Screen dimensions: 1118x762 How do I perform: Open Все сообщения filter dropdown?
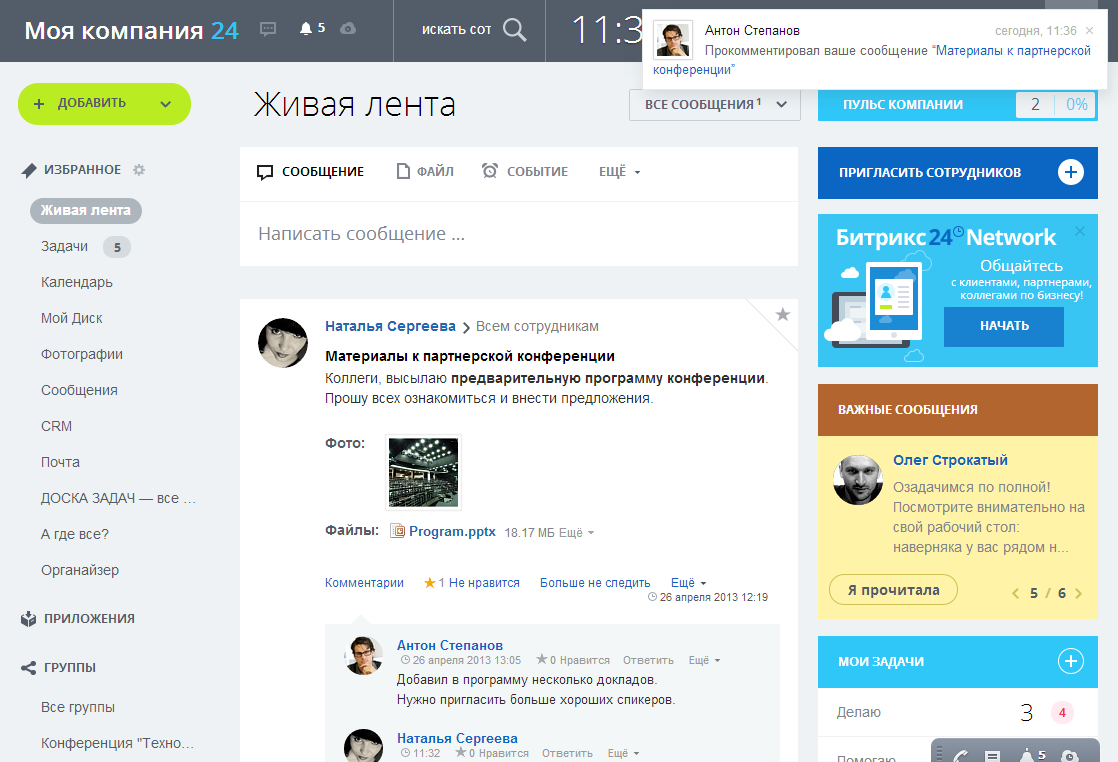[x=714, y=105]
